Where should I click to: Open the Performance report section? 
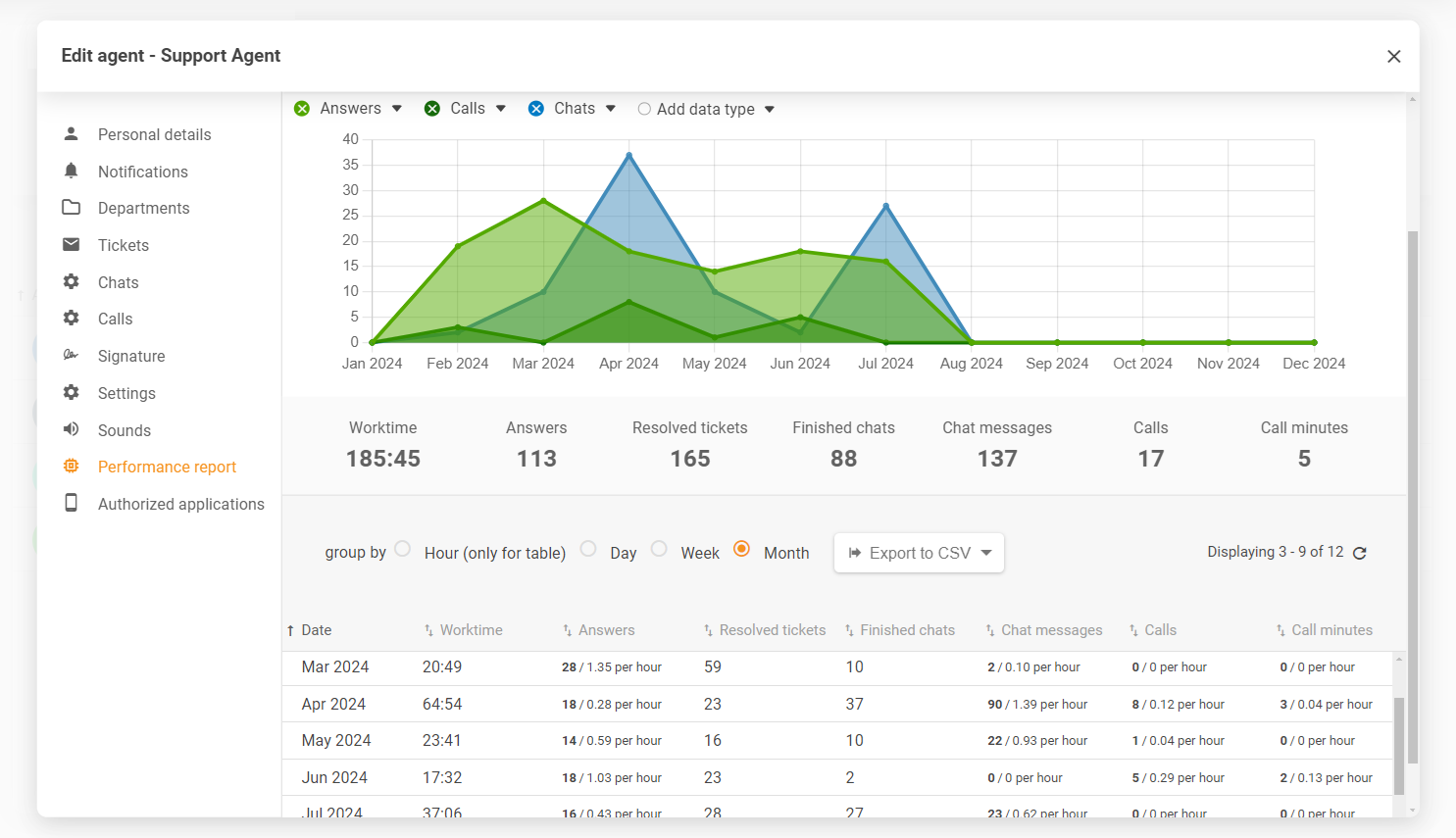click(x=167, y=467)
